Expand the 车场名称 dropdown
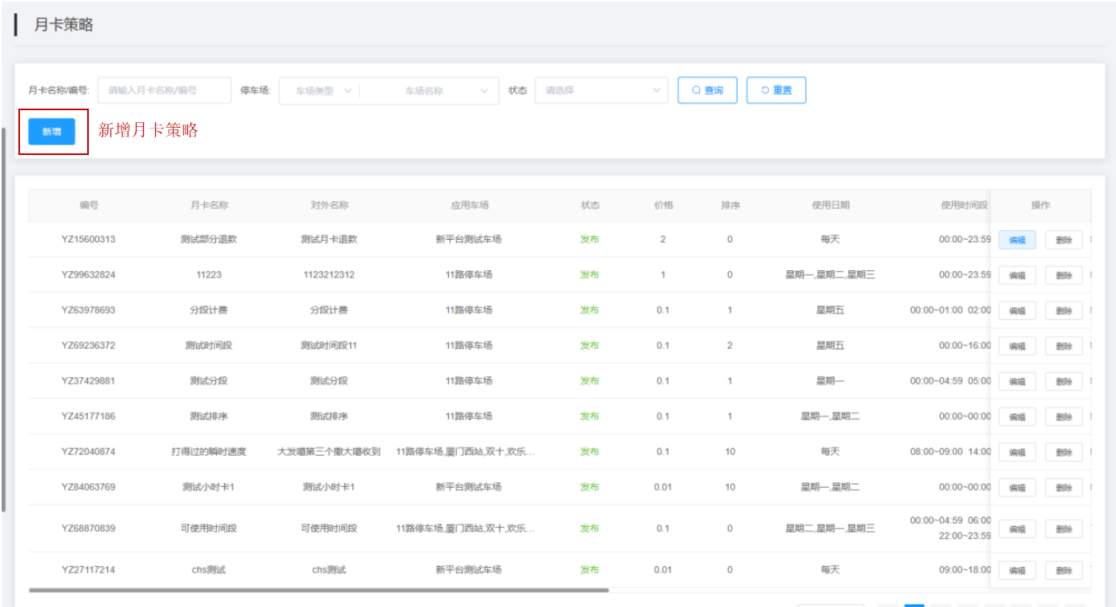 429,90
